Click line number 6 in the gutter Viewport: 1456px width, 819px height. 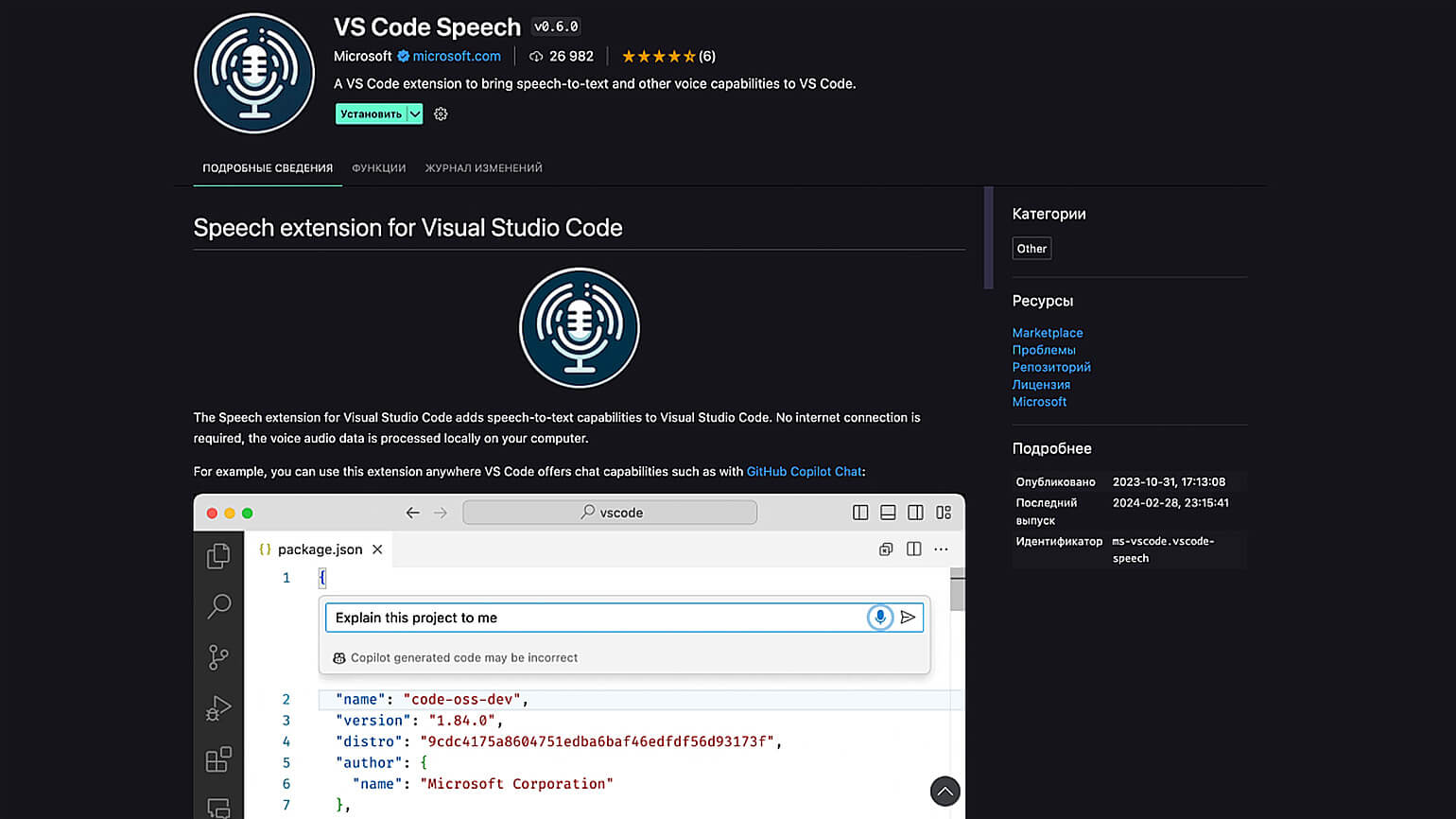286,784
